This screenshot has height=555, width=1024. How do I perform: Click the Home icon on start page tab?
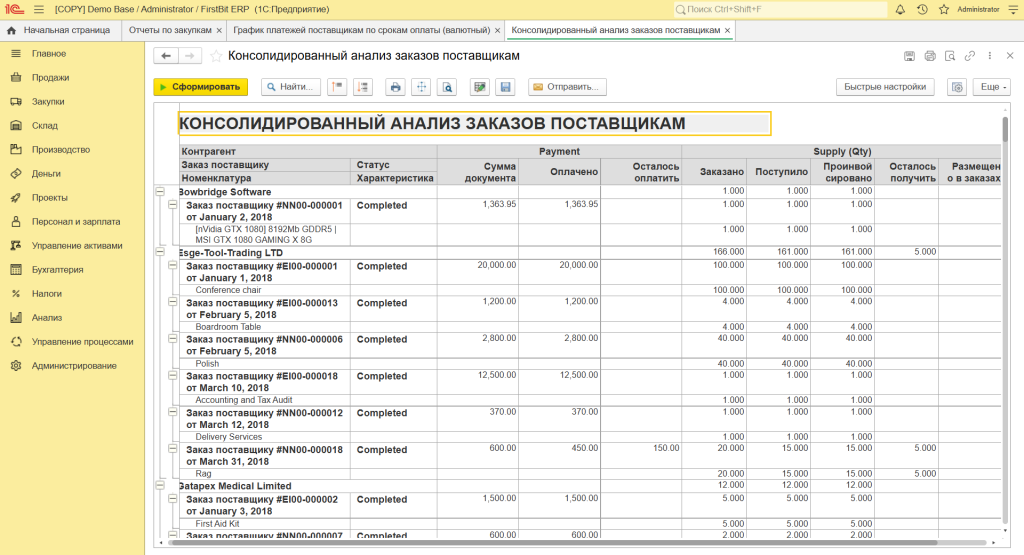coord(11,30)
